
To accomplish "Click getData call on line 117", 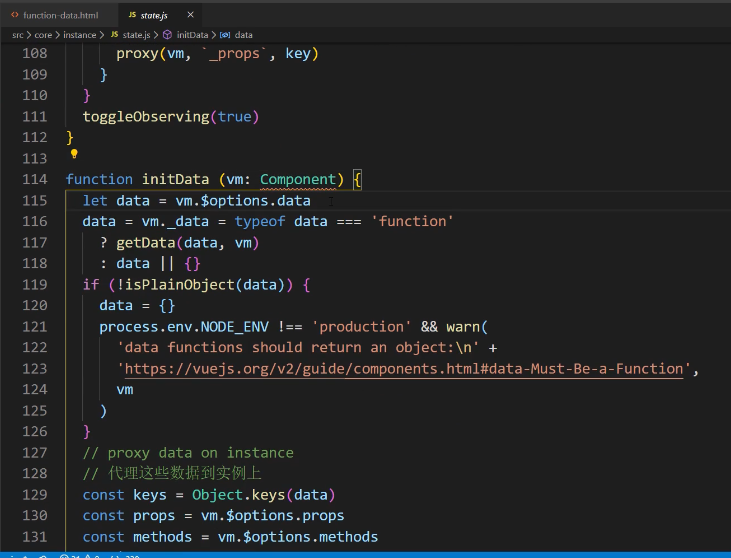I will (x=146, y=242).
